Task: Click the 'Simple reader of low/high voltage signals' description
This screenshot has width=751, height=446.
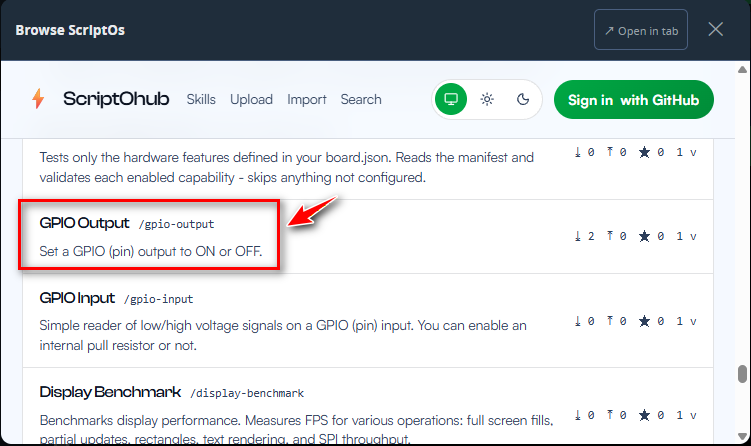Action: pos(283,335)
